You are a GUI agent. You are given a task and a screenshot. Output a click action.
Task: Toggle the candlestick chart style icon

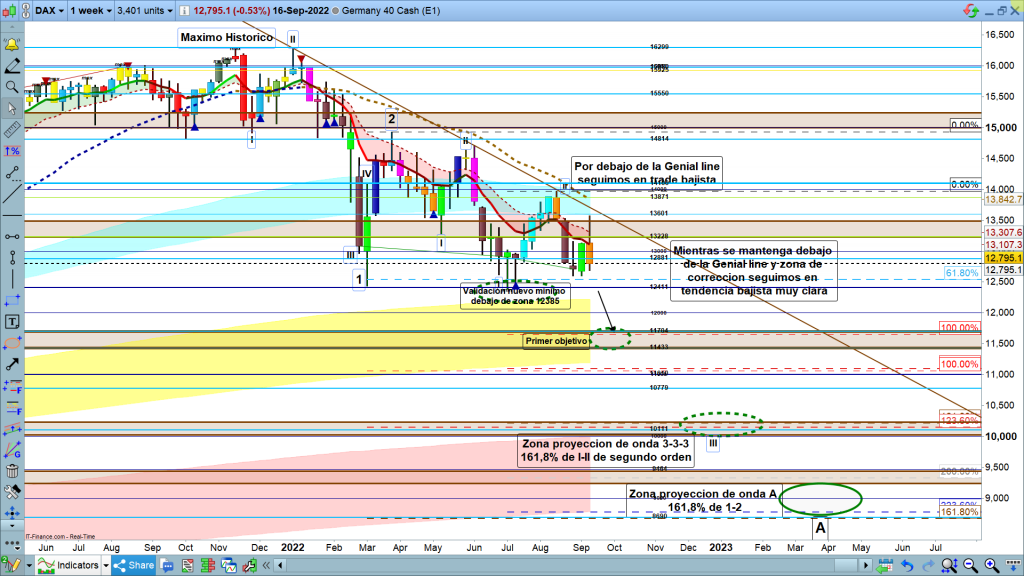point(11,10)
